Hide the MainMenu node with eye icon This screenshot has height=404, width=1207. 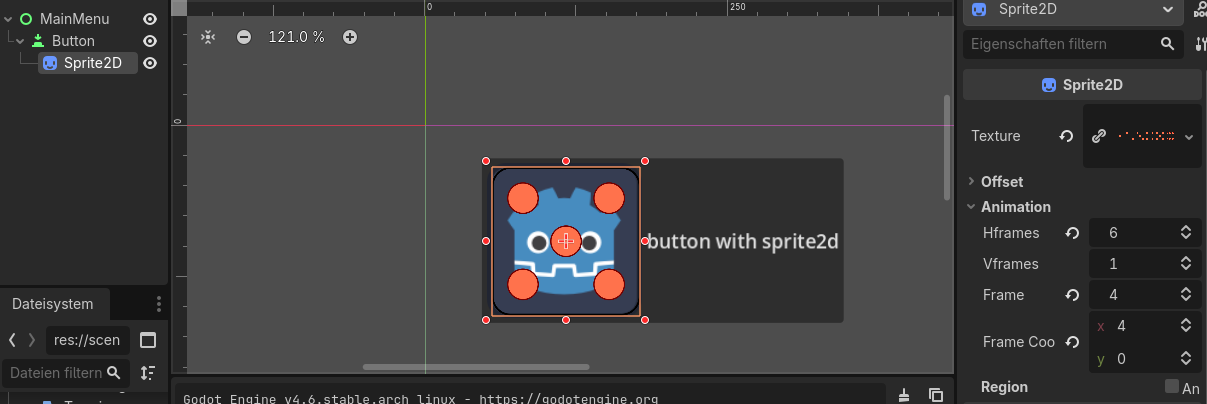pyautogui.click(x=150, y=19)
